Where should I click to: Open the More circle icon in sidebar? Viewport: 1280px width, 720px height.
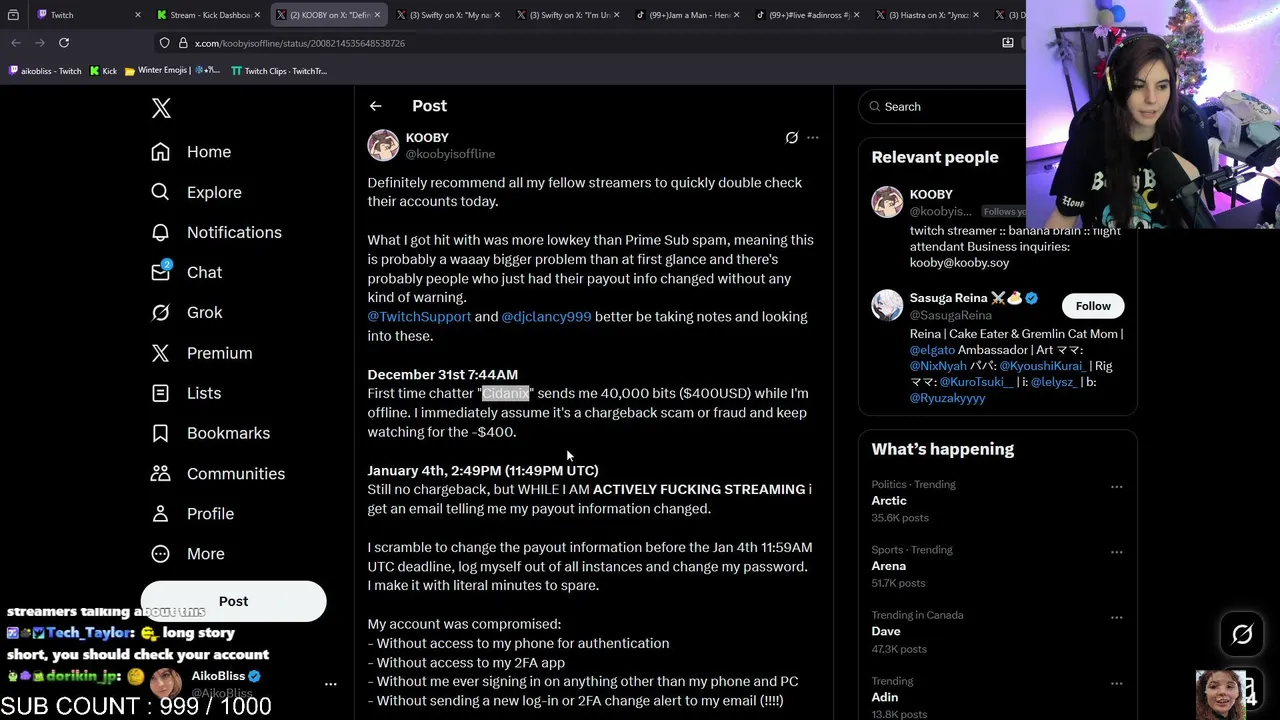point(160,553)
